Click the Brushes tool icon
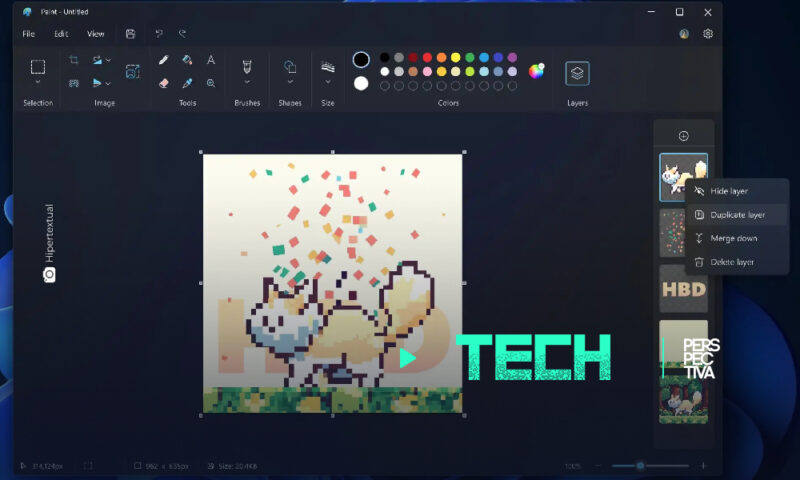Image resolution: width=800 pixels, height=480 pixels. pos(247,67)
